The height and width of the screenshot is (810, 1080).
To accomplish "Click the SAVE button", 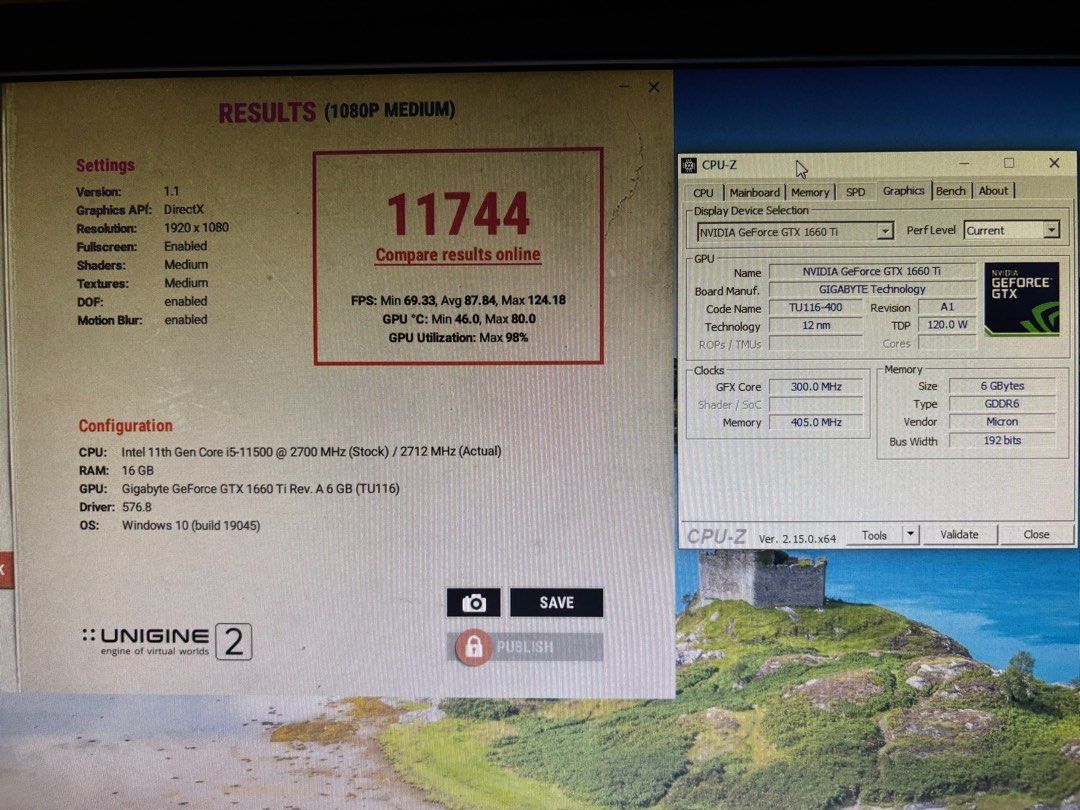I will [557, 603].
